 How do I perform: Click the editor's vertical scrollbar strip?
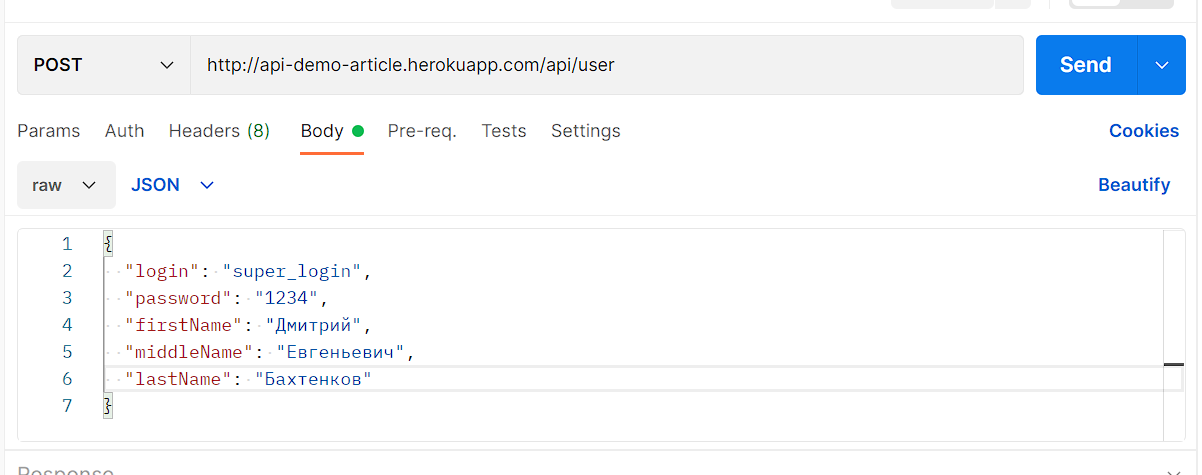(1173, 300)
